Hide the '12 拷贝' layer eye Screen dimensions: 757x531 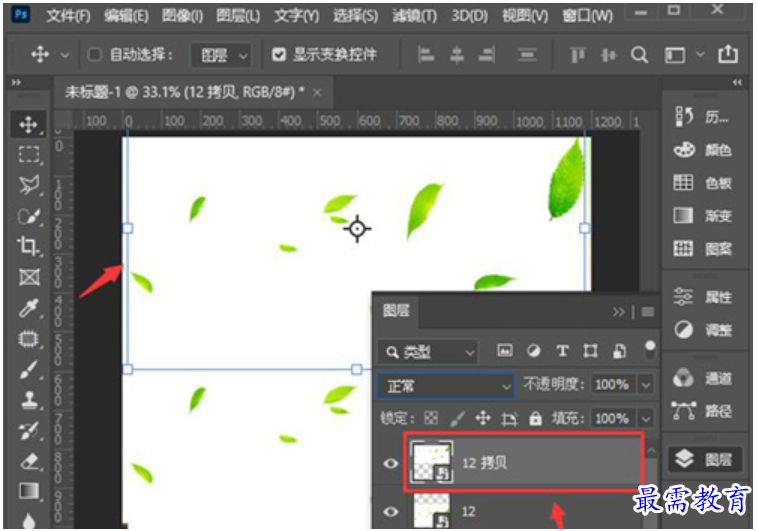point(391,463)
